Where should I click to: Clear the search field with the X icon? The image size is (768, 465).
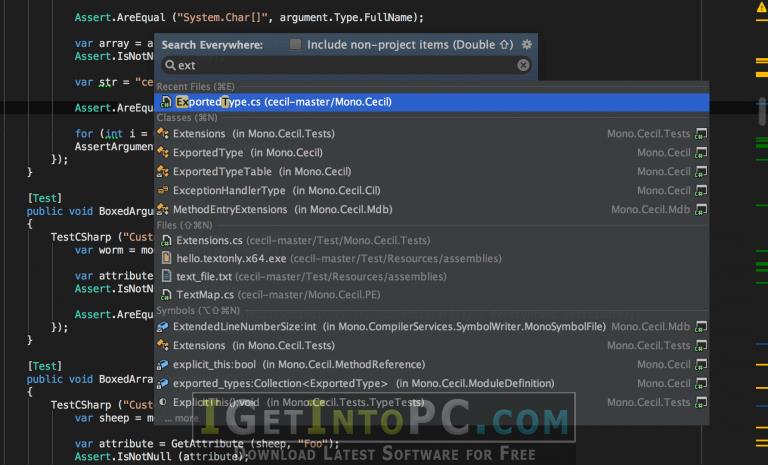click(523, 65)
